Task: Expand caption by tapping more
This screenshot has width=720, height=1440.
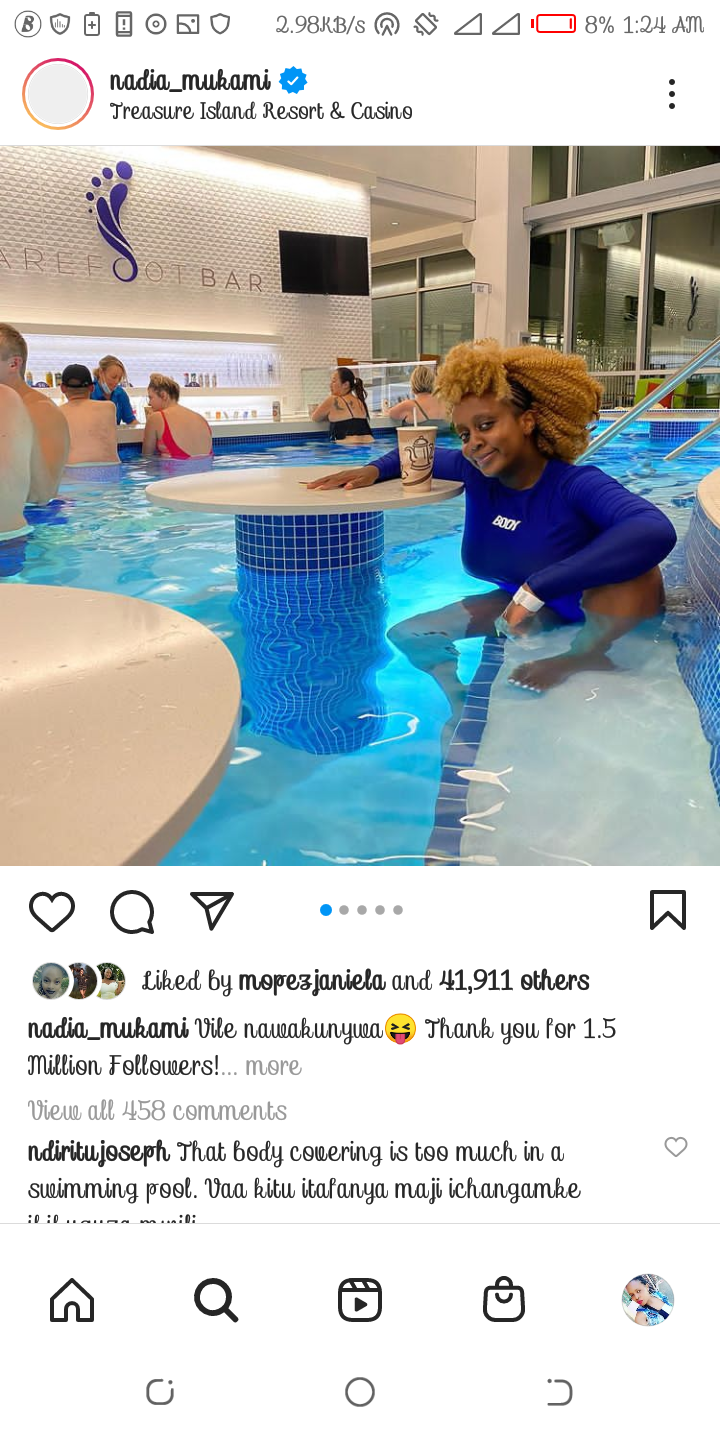Action: click(273, 1066)
